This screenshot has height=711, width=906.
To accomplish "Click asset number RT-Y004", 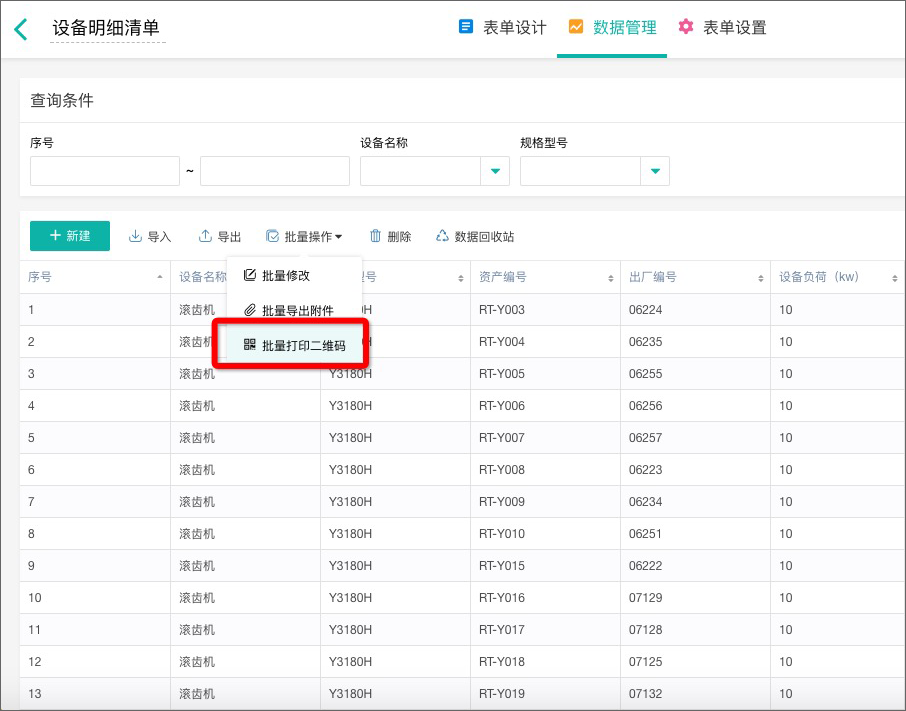I will (x=502, y=341).
